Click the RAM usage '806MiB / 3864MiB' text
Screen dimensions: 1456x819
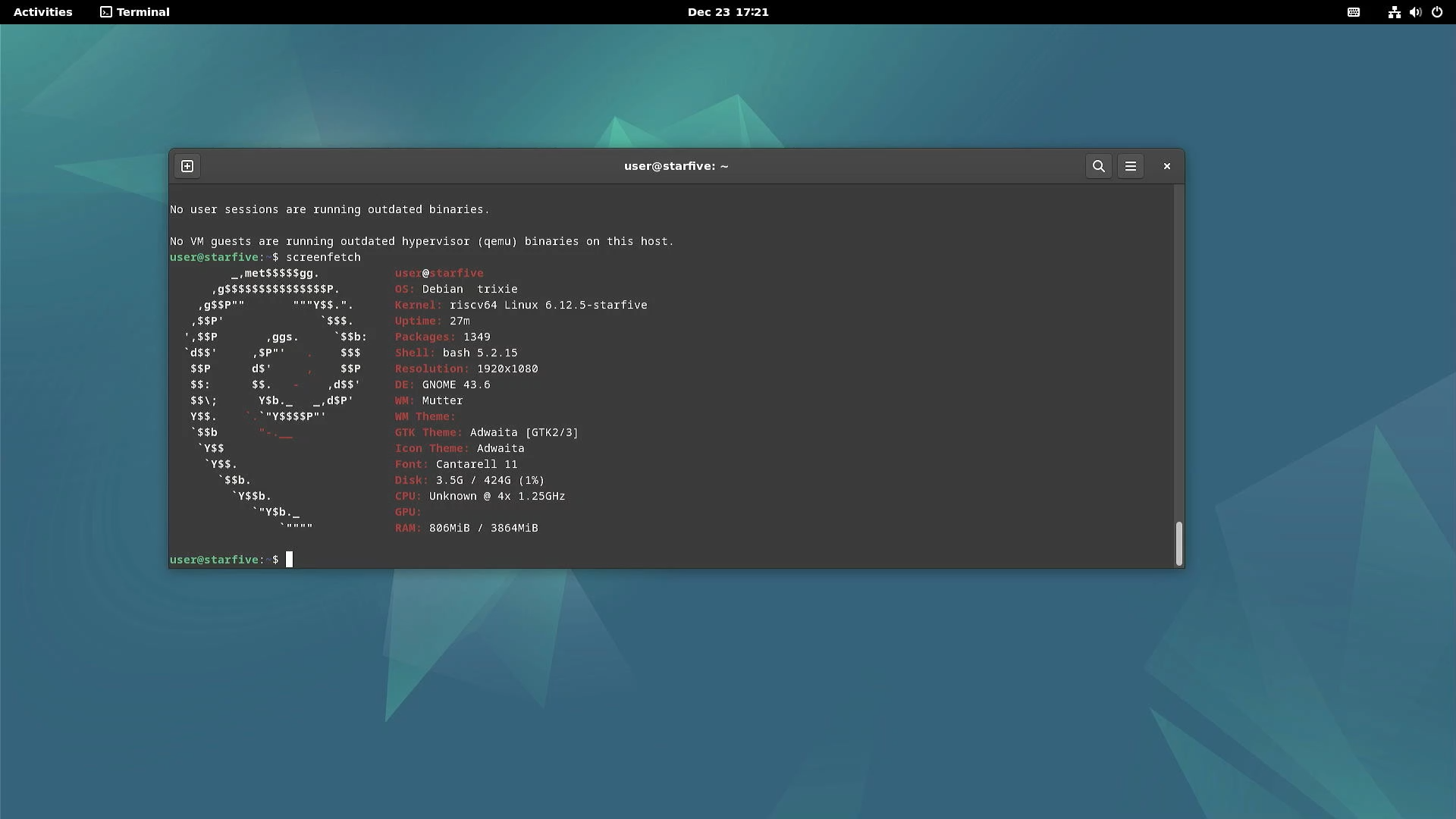point(483,528)
